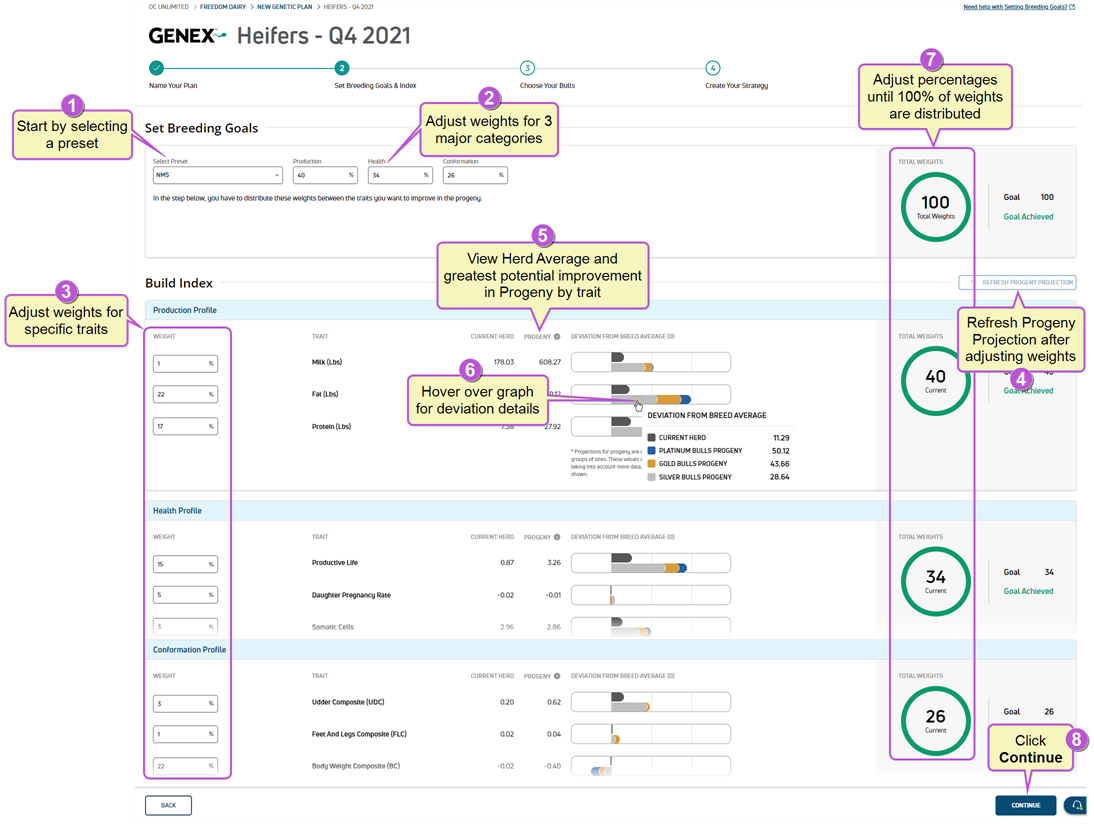Click Progeny info icon in Conformation Profile

coord(557,676)
